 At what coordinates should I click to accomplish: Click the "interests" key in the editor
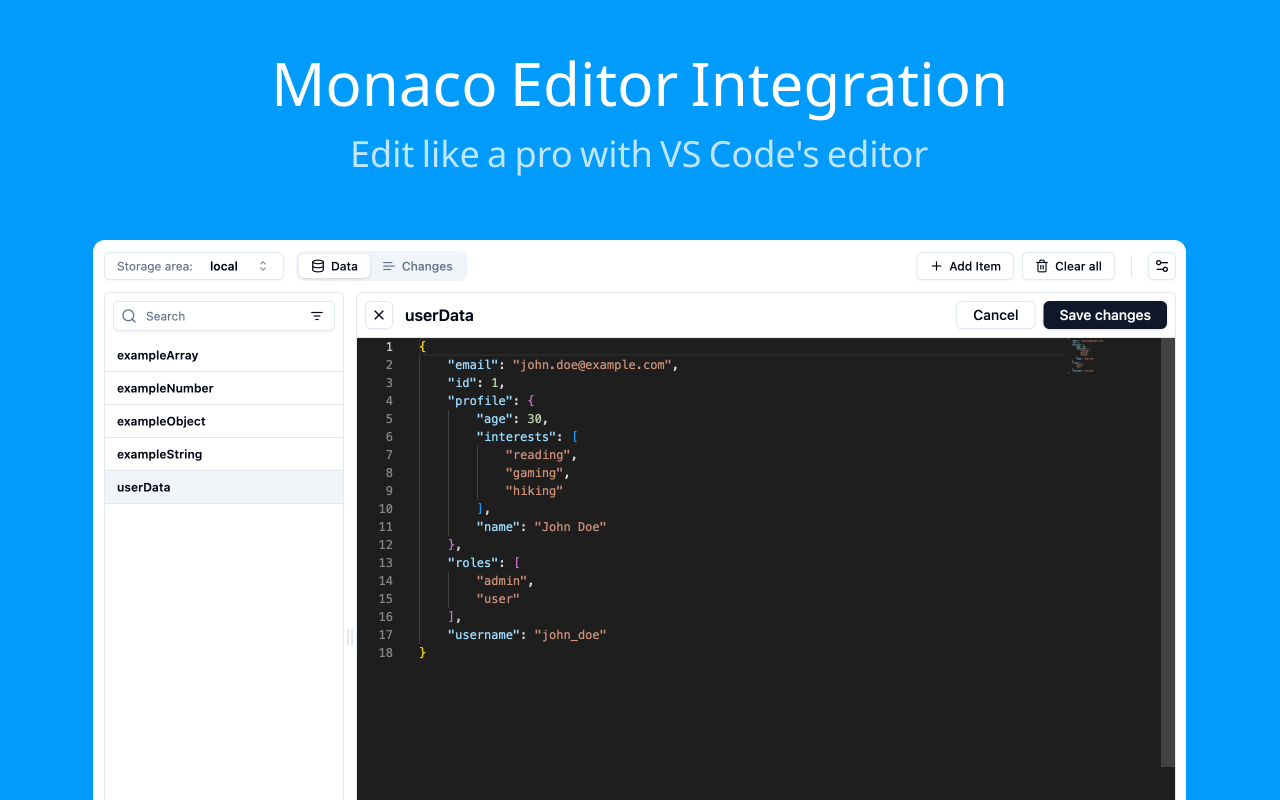516,437
